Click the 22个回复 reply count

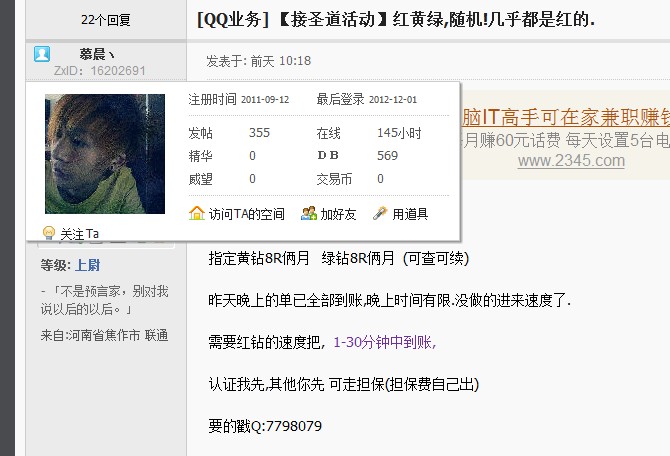click(x=106, y=20)
